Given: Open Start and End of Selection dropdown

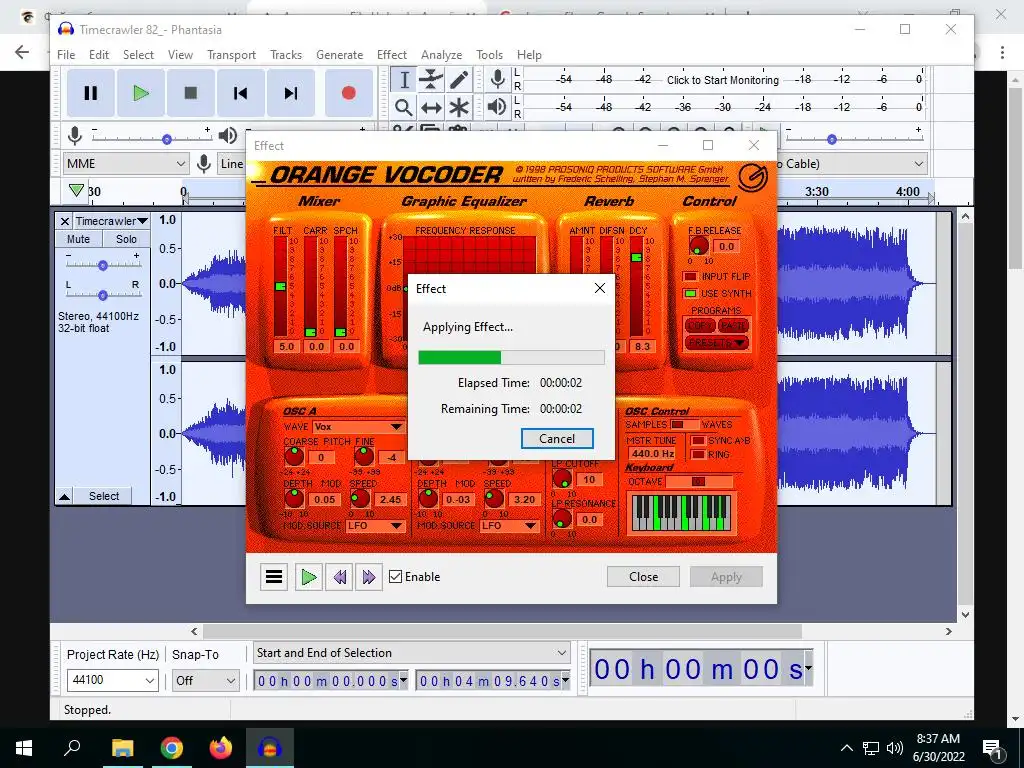Looking at the screenshot, I should pyautogui.click(x=411, y=653).
